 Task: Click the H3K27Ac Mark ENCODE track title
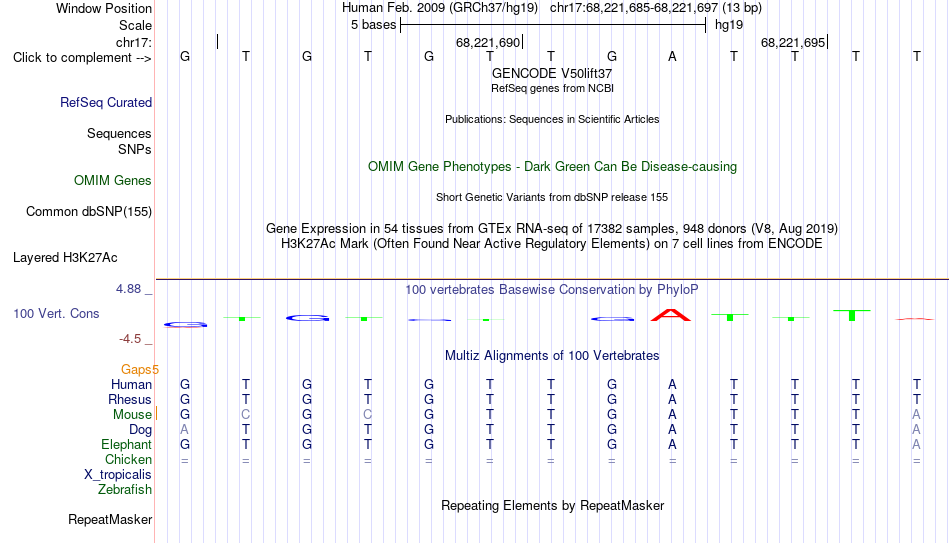tap(552, 244)
